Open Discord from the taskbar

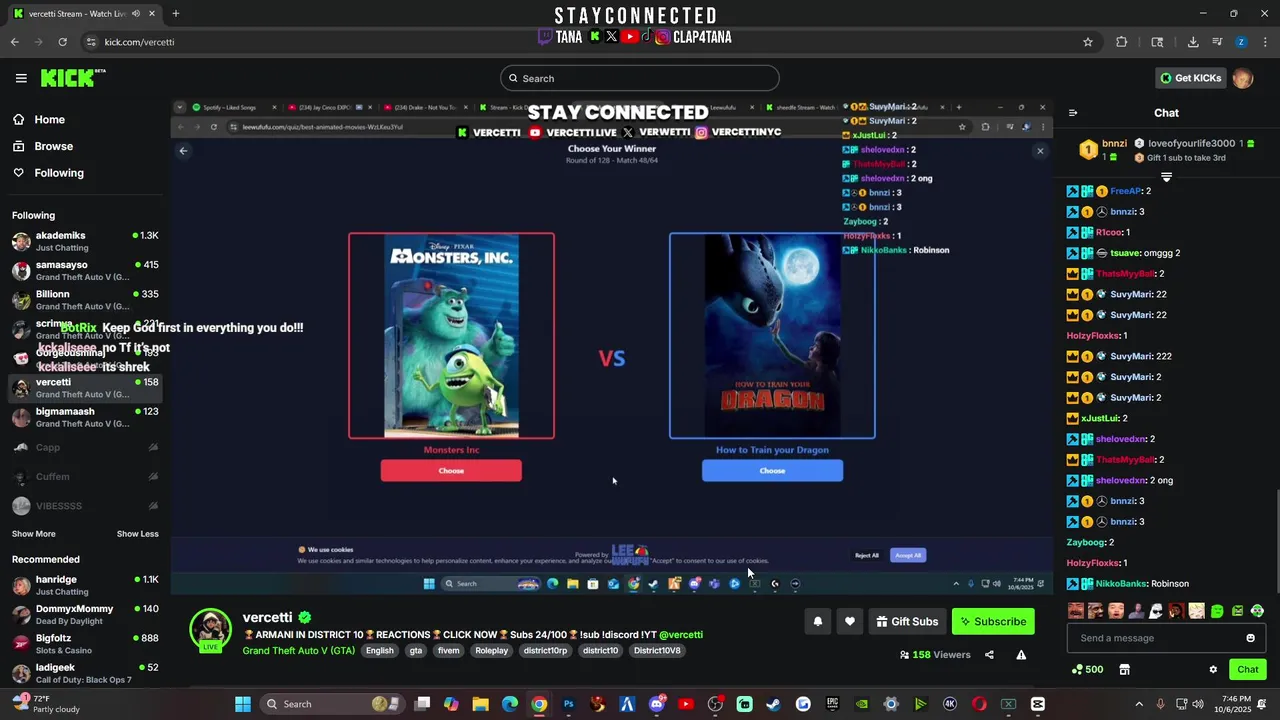tap(656, 704)
